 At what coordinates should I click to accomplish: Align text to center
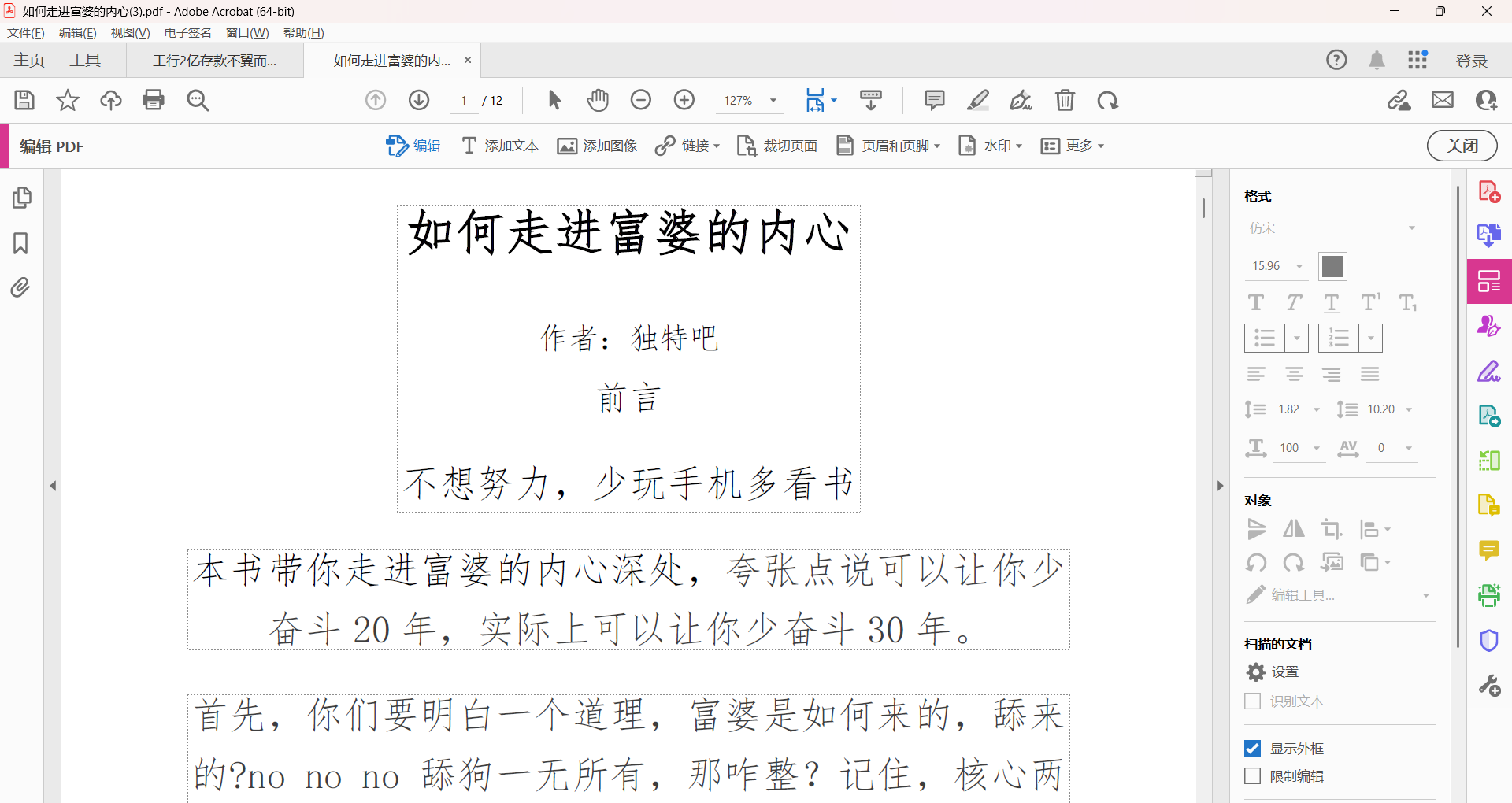pyautogui.click(x=1294, y=374)
